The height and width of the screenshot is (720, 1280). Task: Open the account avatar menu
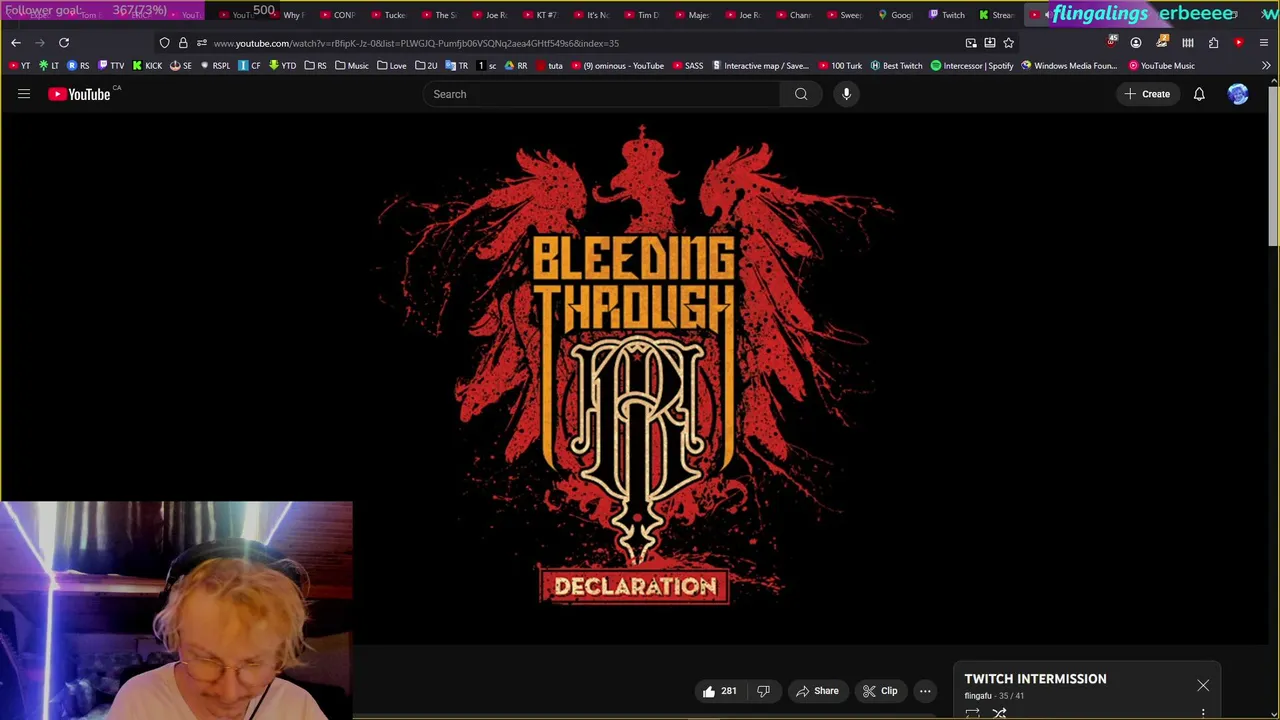(1238, 94)
